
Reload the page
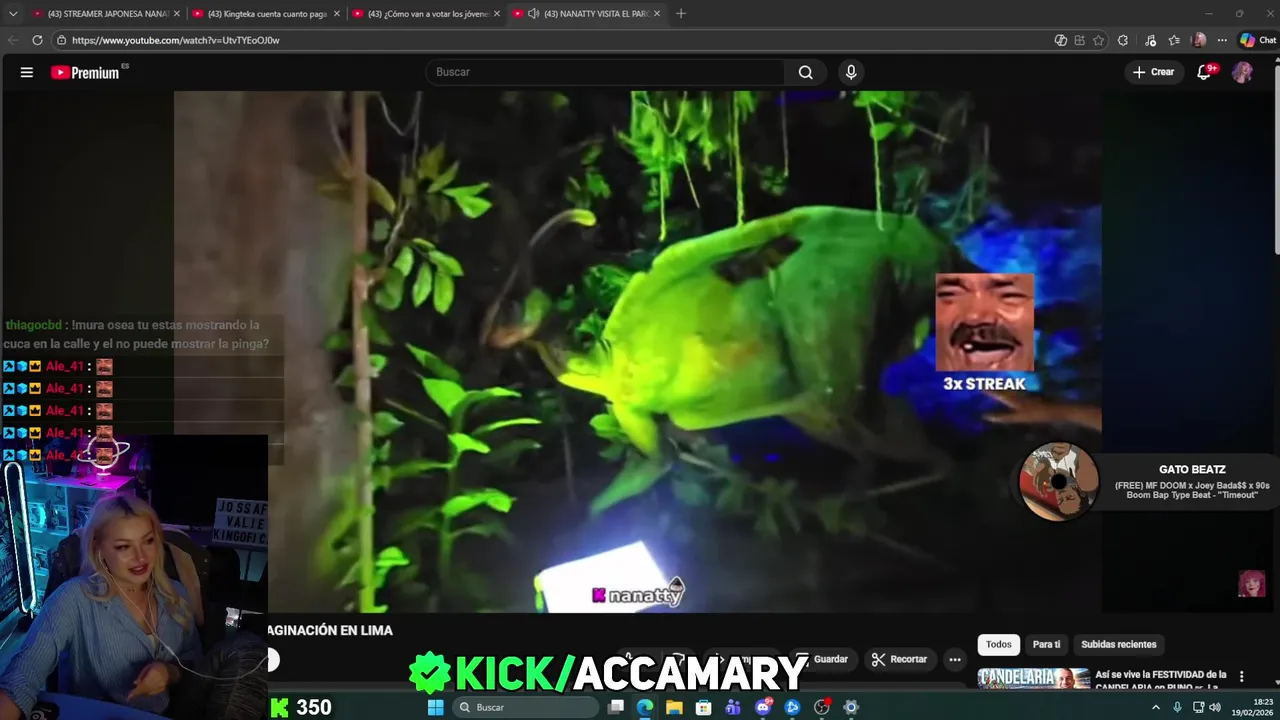pyautogui.click(x=37, y=40)
